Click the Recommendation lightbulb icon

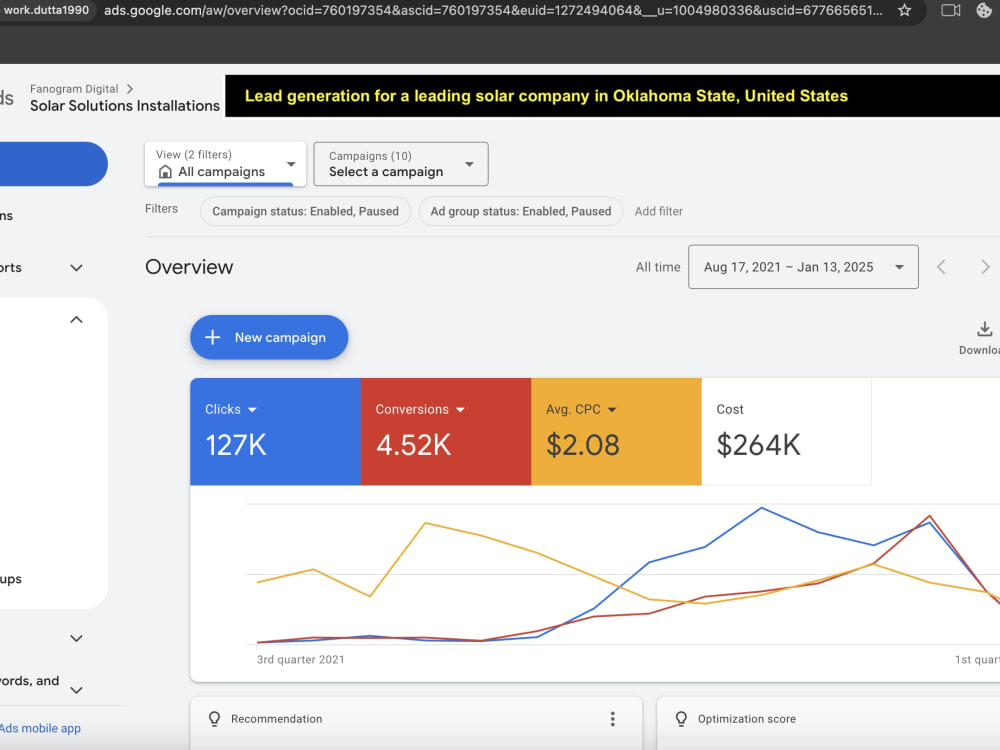(214, 719)
